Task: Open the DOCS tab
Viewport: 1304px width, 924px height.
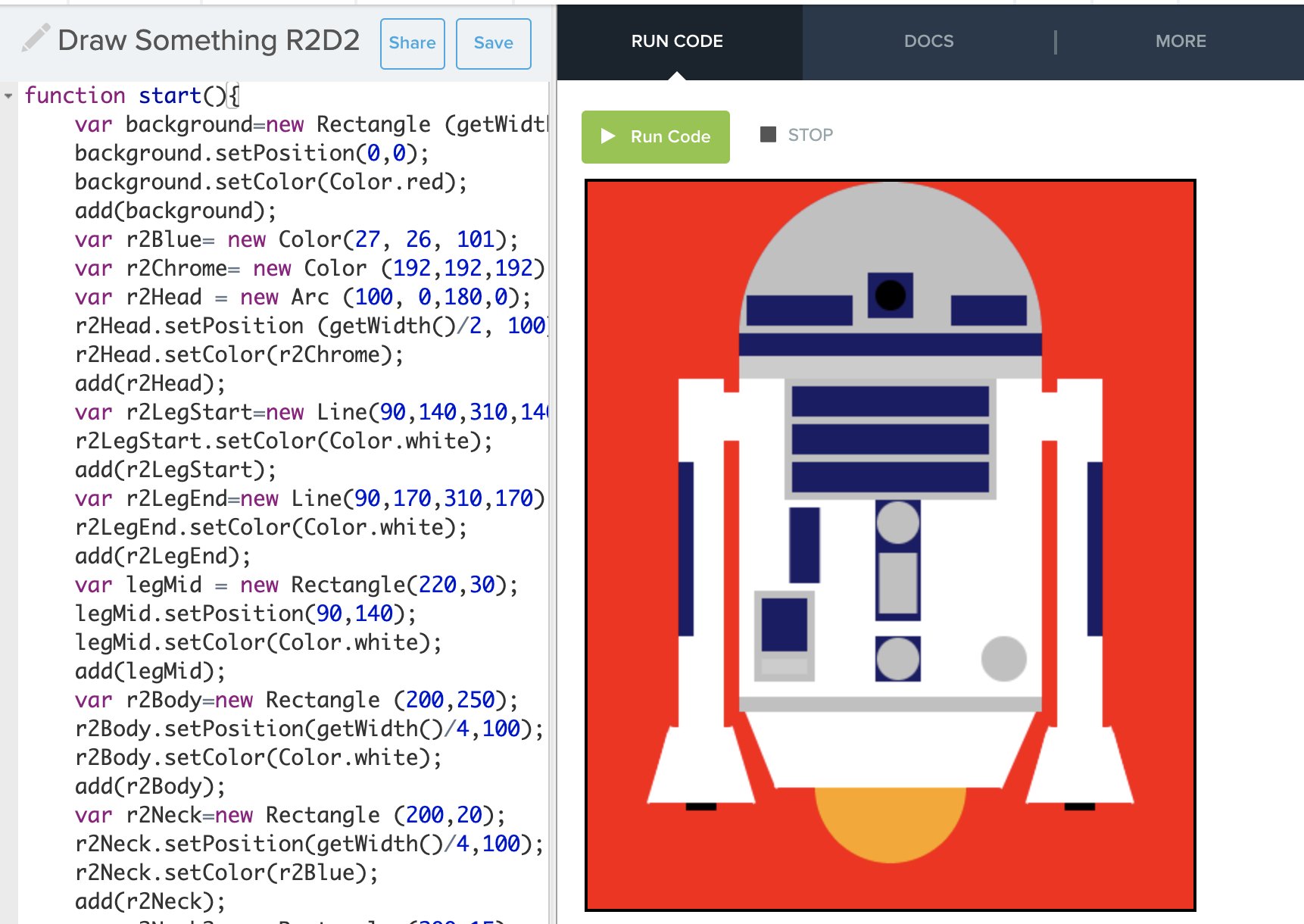Action: (928, 42)
